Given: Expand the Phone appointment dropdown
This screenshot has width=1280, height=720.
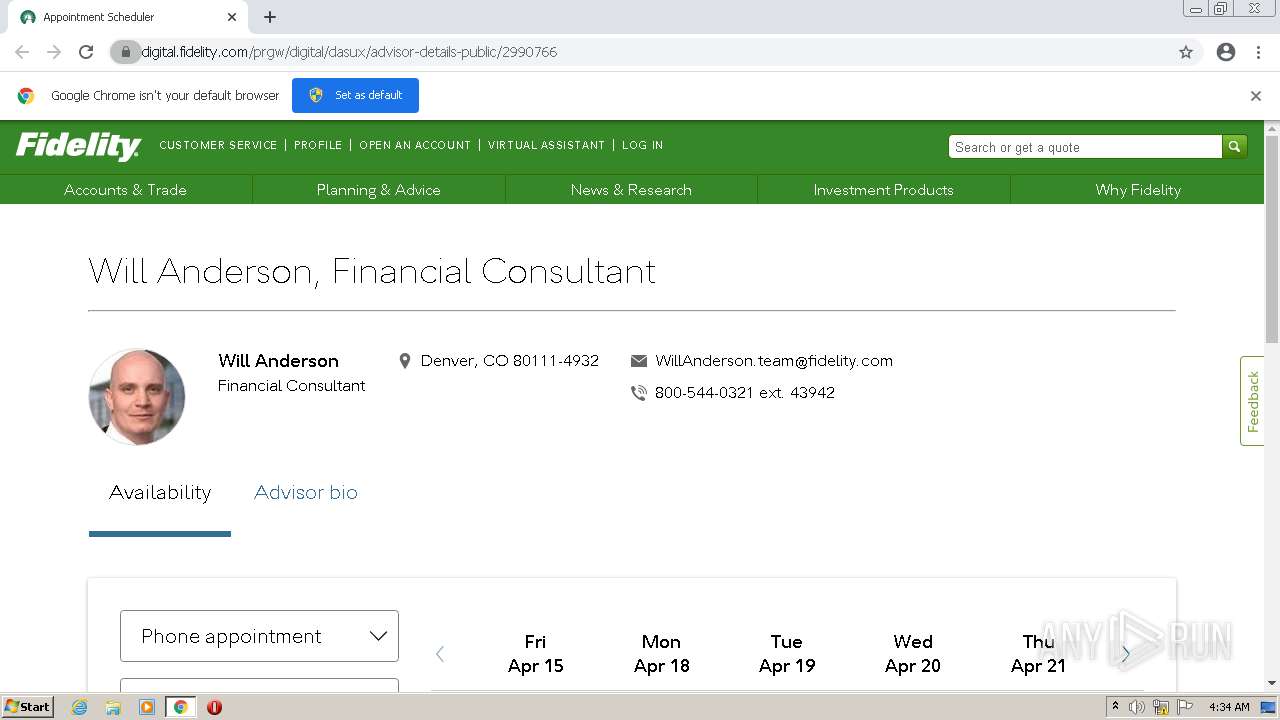Looking at the screenshot, I should 259,636.
